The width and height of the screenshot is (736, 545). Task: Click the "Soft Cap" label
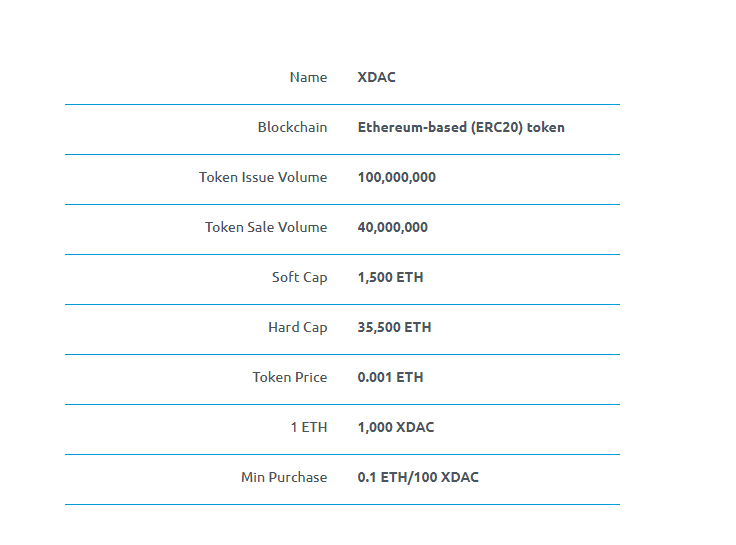click(299, 277)
